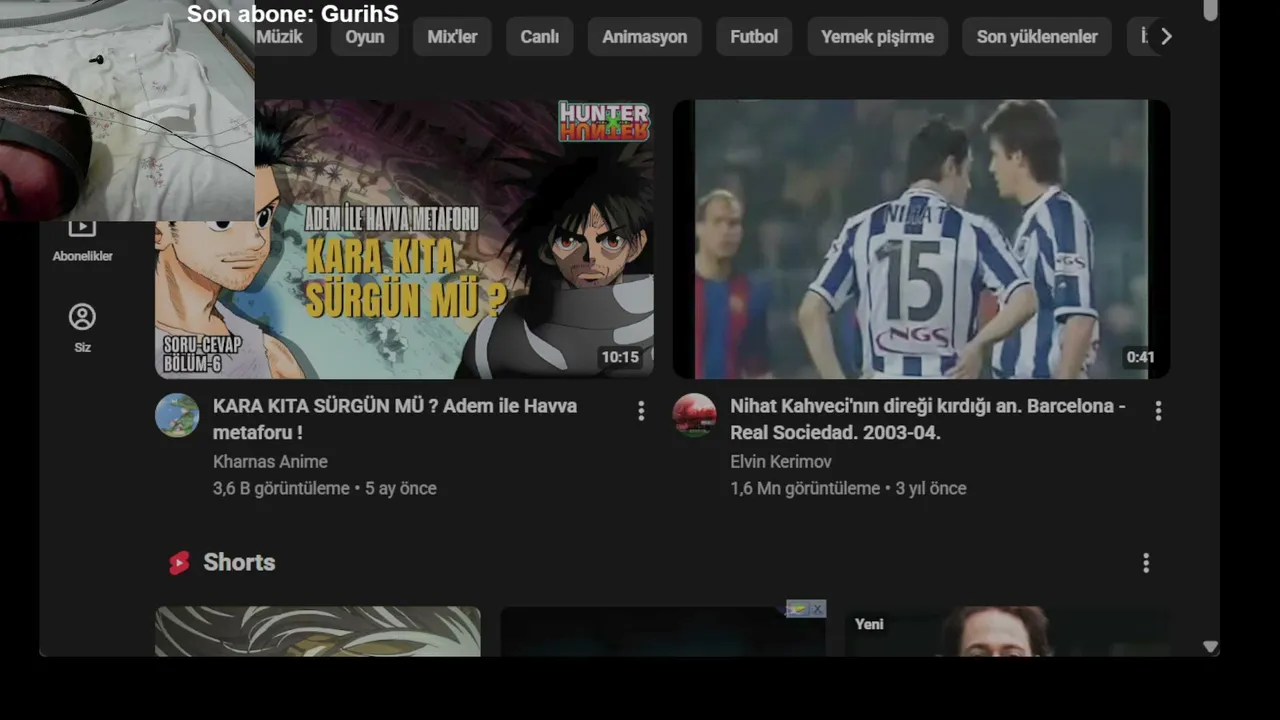Click the '3,6 B görüntüleme • 5 ay önce' text
Image resolution: width=1280 pixels, height=720 pixels.
click(325, 489)
